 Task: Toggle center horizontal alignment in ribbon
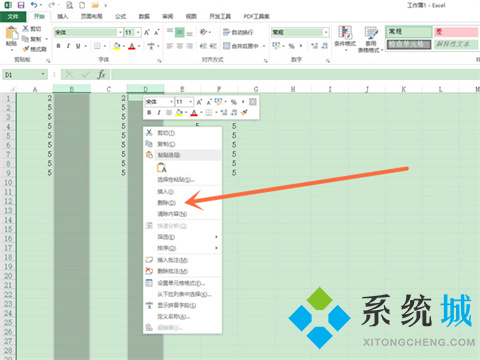click(x=180, y=46)
